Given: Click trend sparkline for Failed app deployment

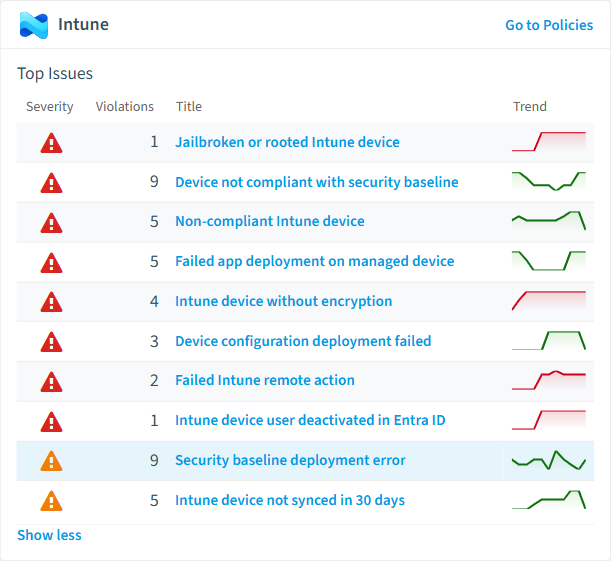Looking at the screenshot, I should click(549, 261).
